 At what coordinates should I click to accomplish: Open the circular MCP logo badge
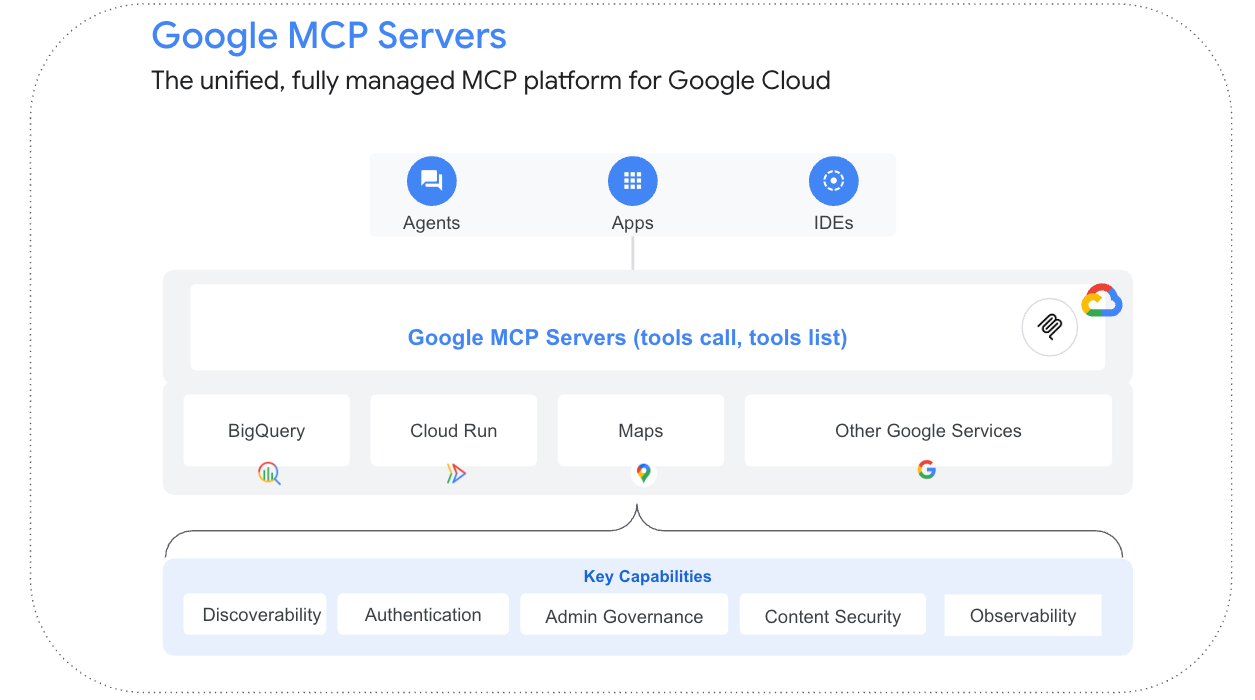coord(1049,327)
